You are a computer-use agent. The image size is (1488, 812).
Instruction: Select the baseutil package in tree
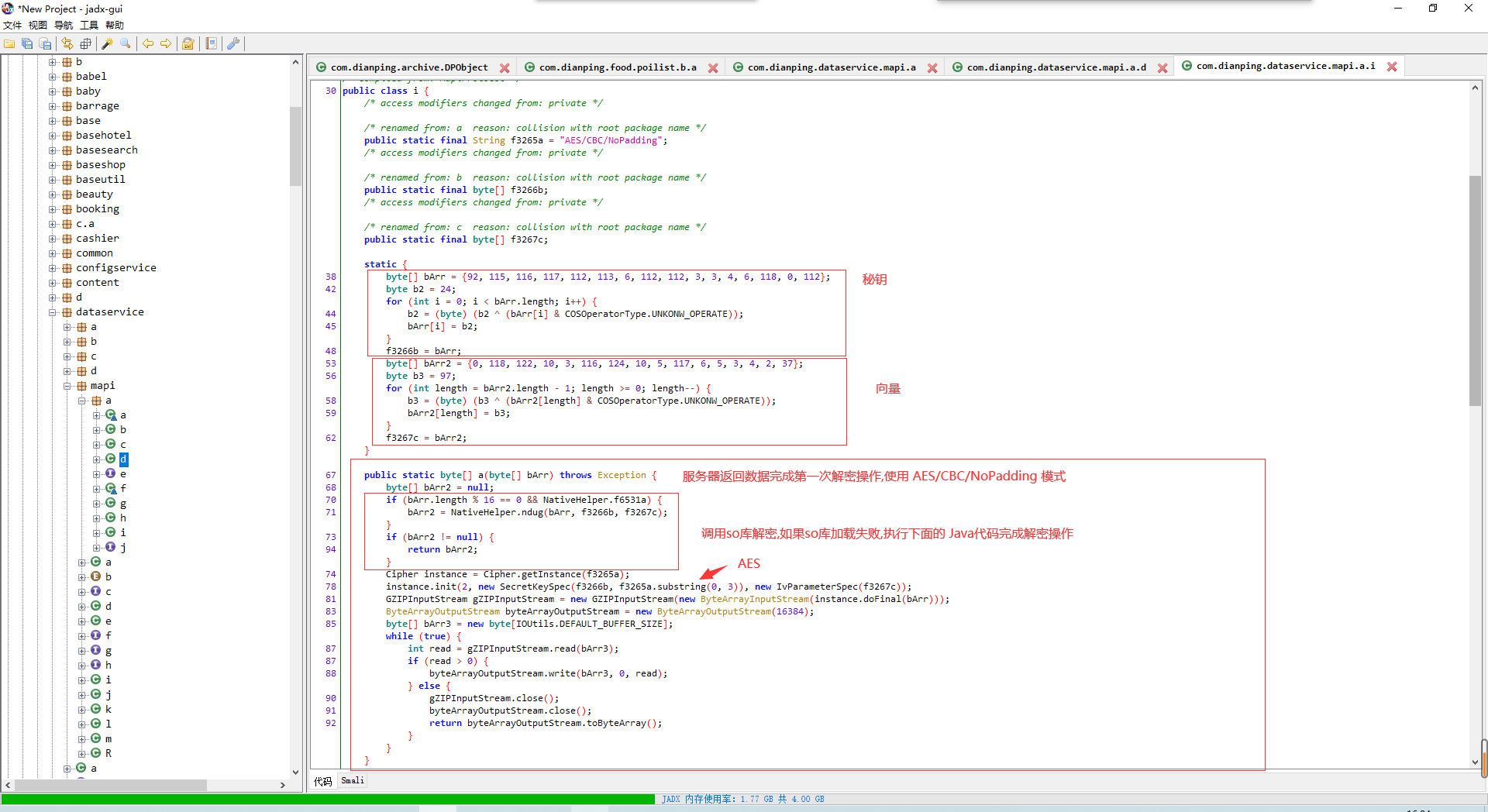point(101,180)
